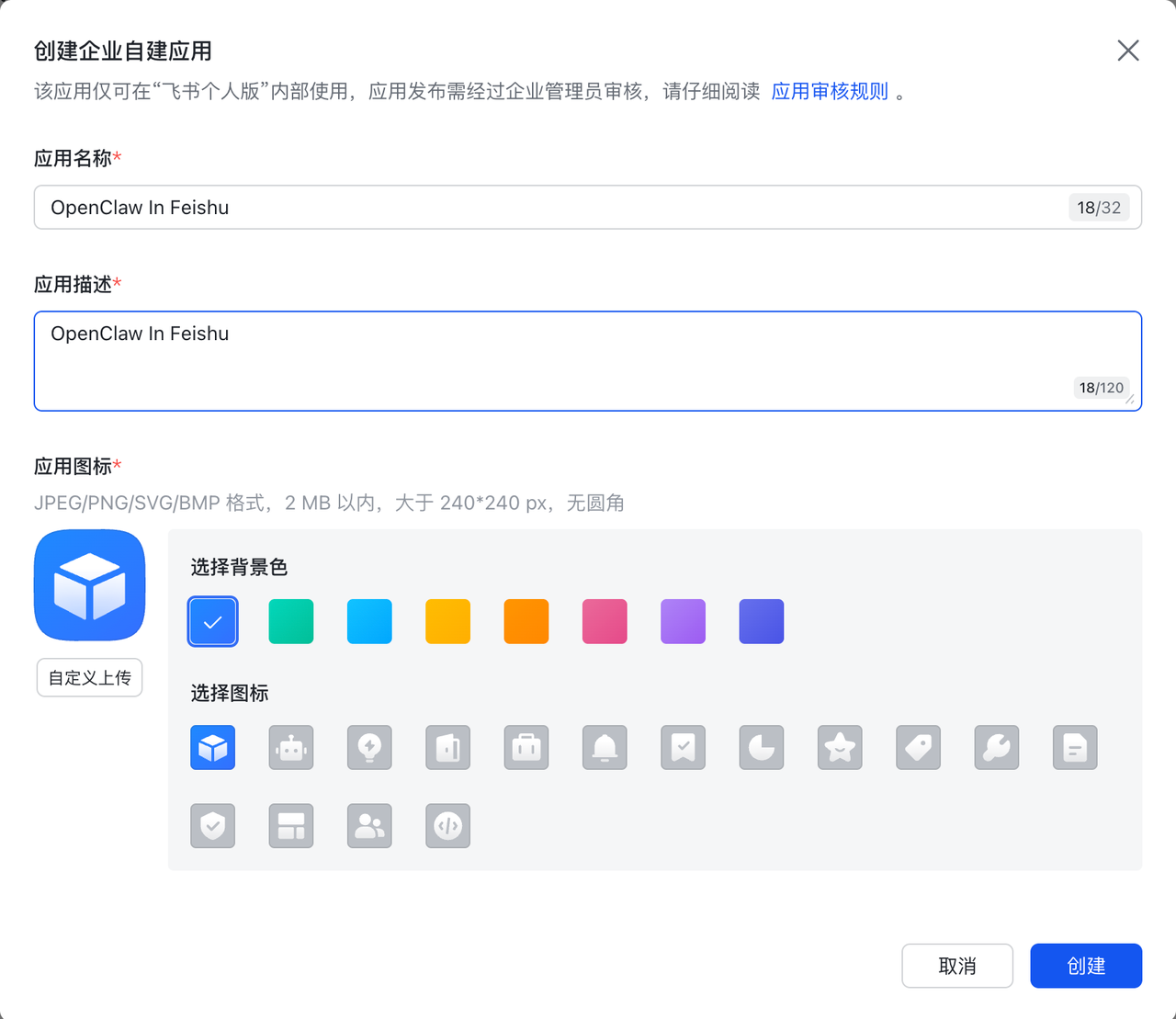Select the lightbulb icon for the app
This screenshot has width=1176, height=1019.
click(x=369, y=747)
